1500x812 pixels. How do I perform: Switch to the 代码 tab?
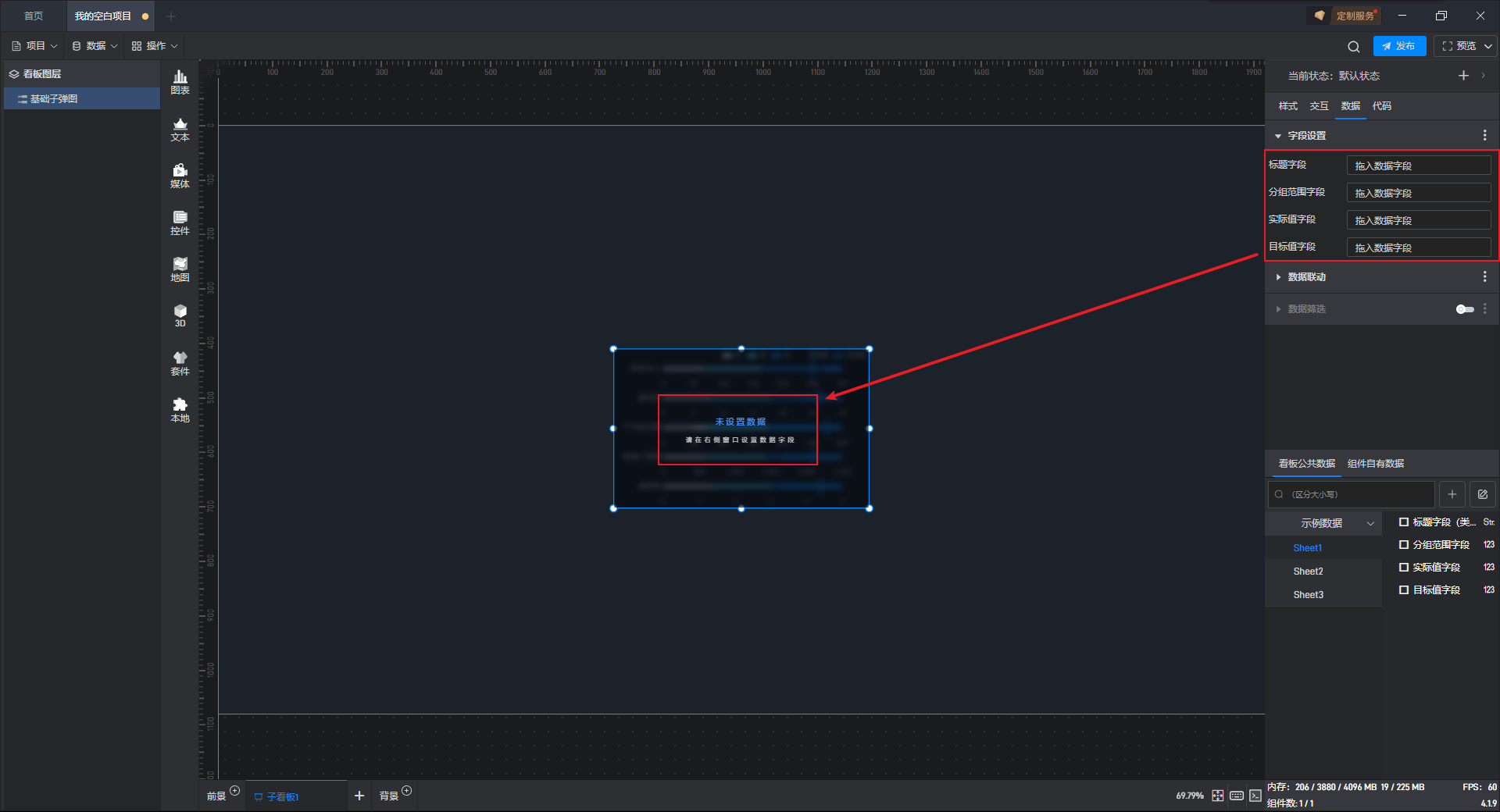(1382, 106)
